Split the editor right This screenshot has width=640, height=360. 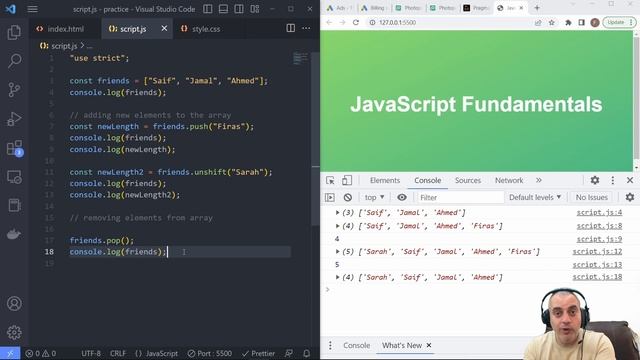point(291,28)
